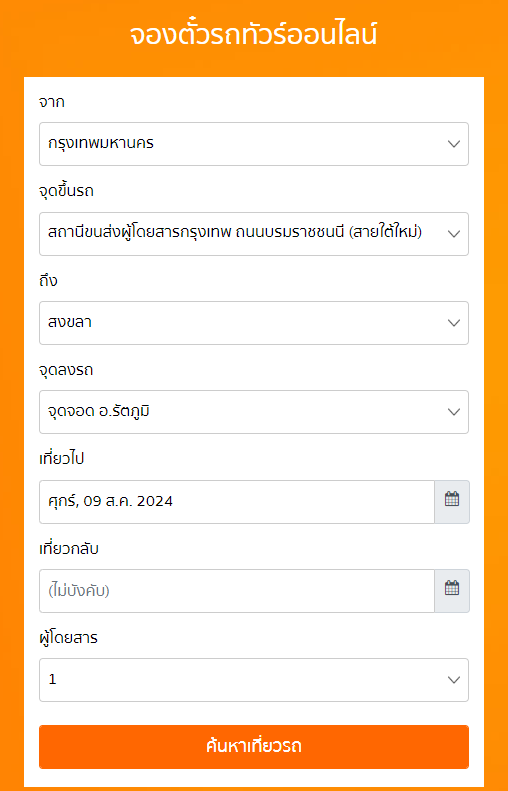Click the เที่ยวไป date field ศุกร์, 09 ส.ค. 2024

click(x=237, y=501)
